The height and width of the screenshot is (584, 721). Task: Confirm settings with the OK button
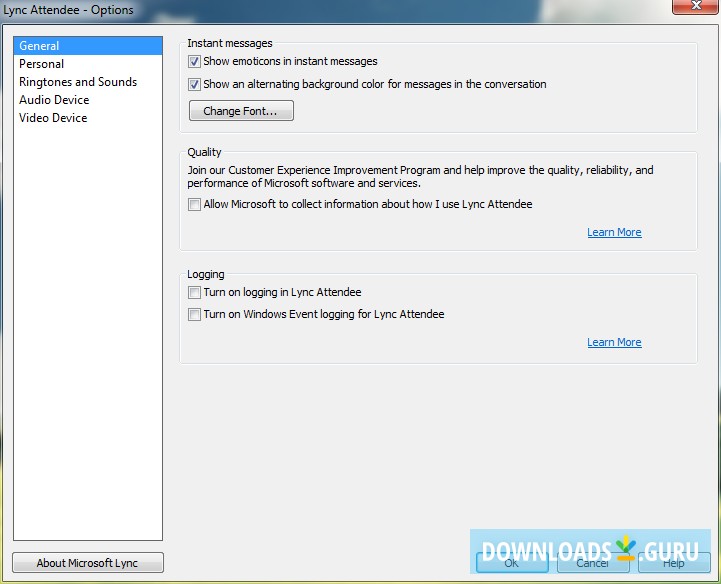pos(512,563)
